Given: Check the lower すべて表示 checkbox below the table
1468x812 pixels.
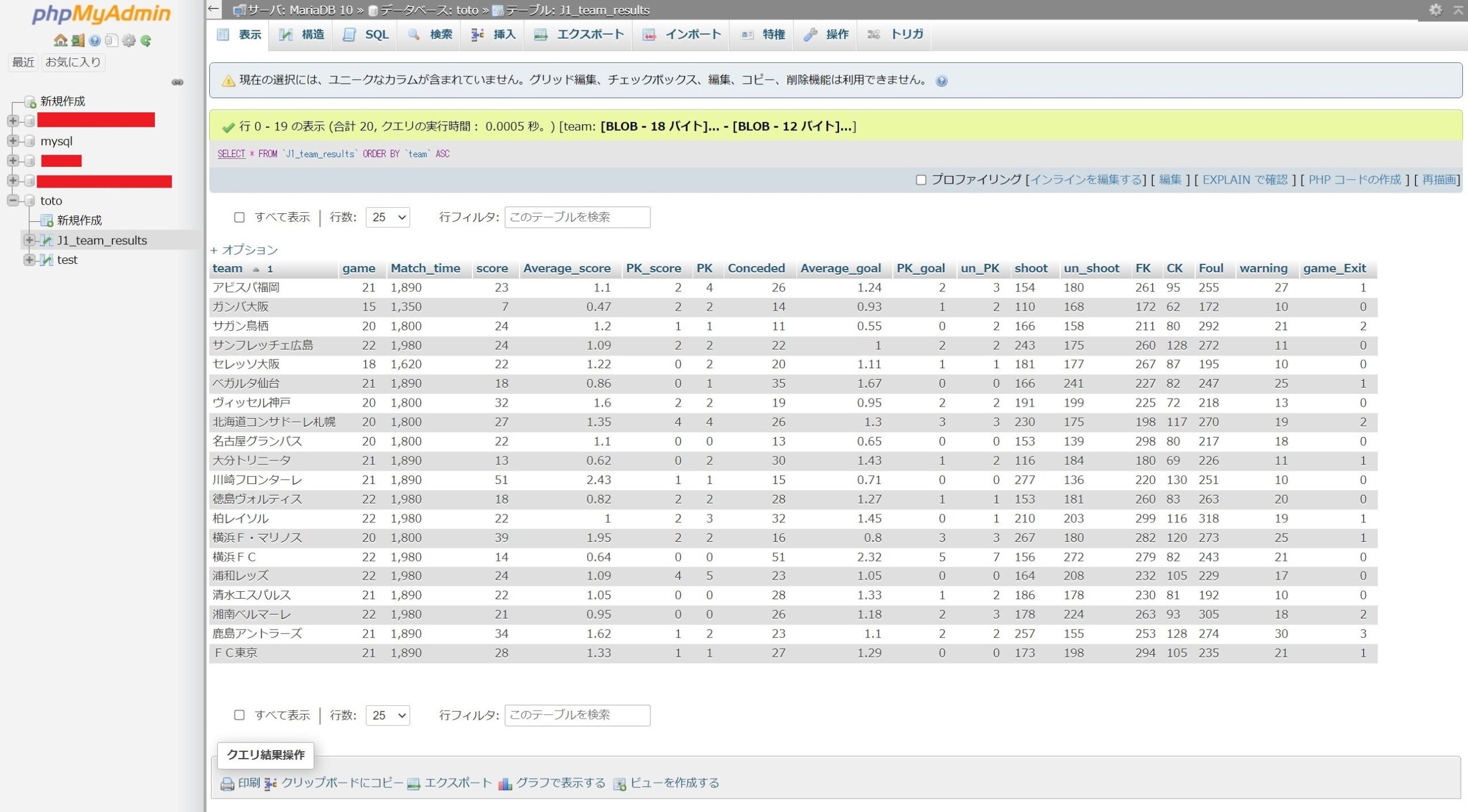Looking at the screenshot, I should click(239, 715).
